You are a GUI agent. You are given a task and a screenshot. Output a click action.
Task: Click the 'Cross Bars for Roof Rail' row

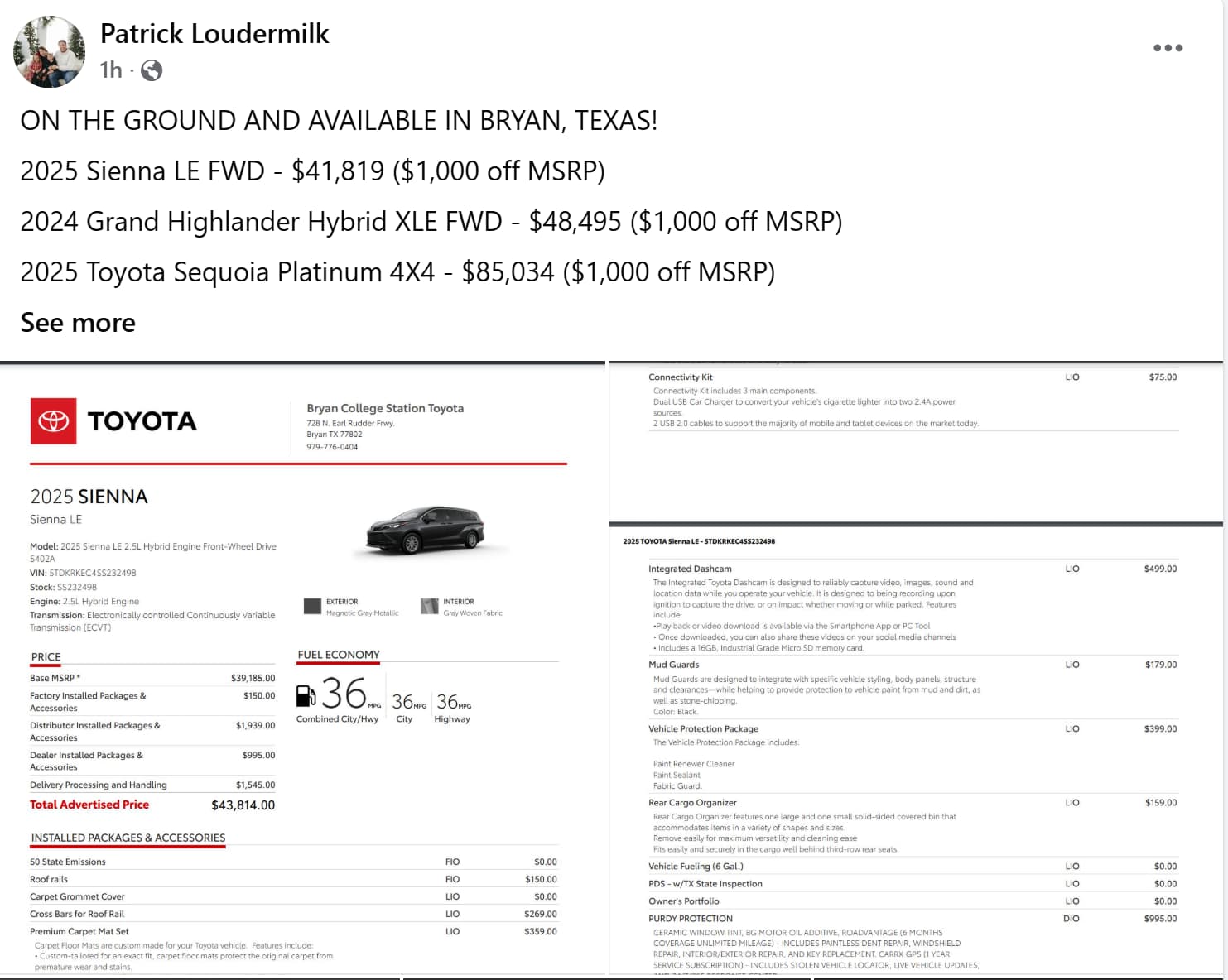point(293,914)
